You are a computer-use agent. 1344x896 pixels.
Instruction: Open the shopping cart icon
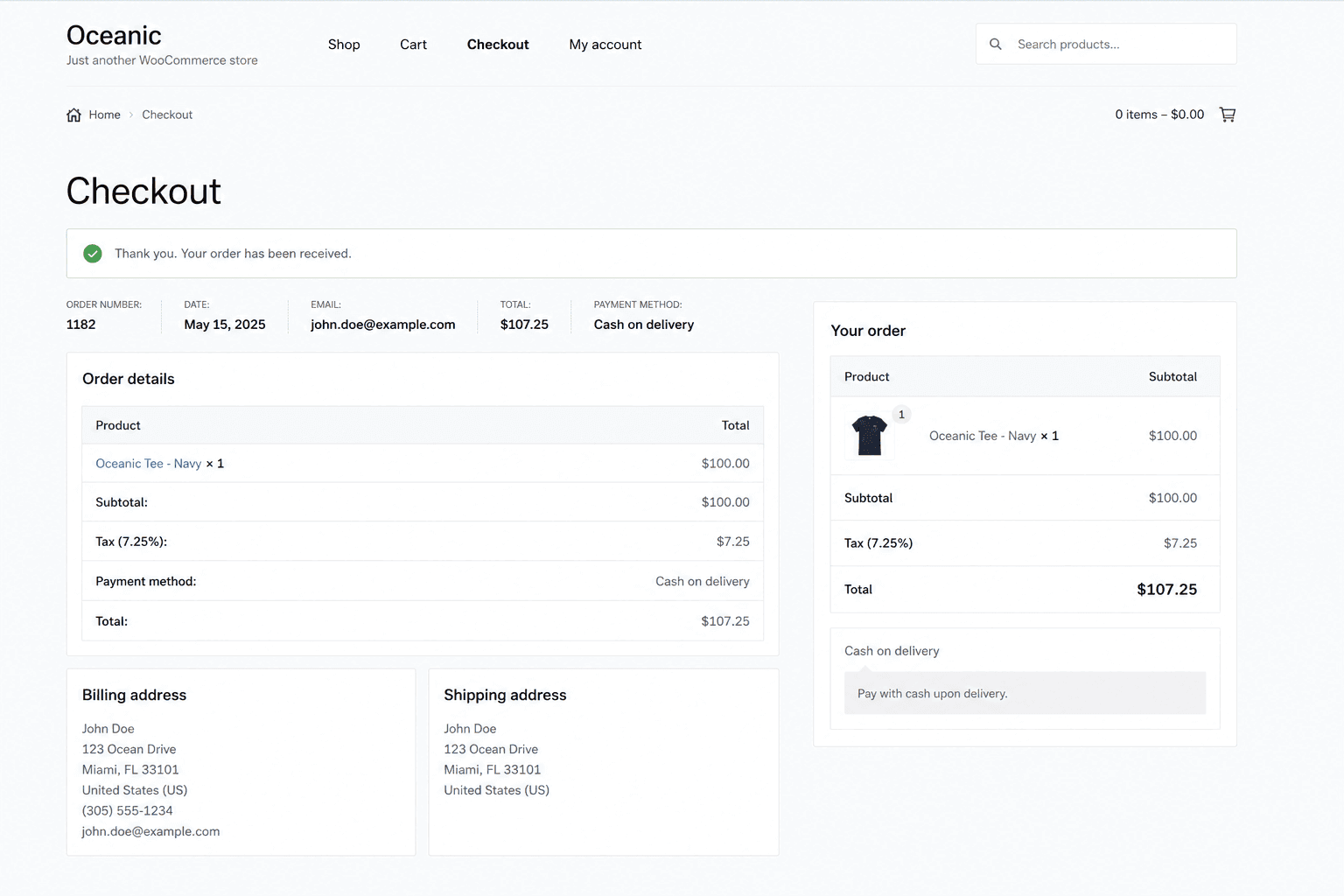coord(1228,115)
